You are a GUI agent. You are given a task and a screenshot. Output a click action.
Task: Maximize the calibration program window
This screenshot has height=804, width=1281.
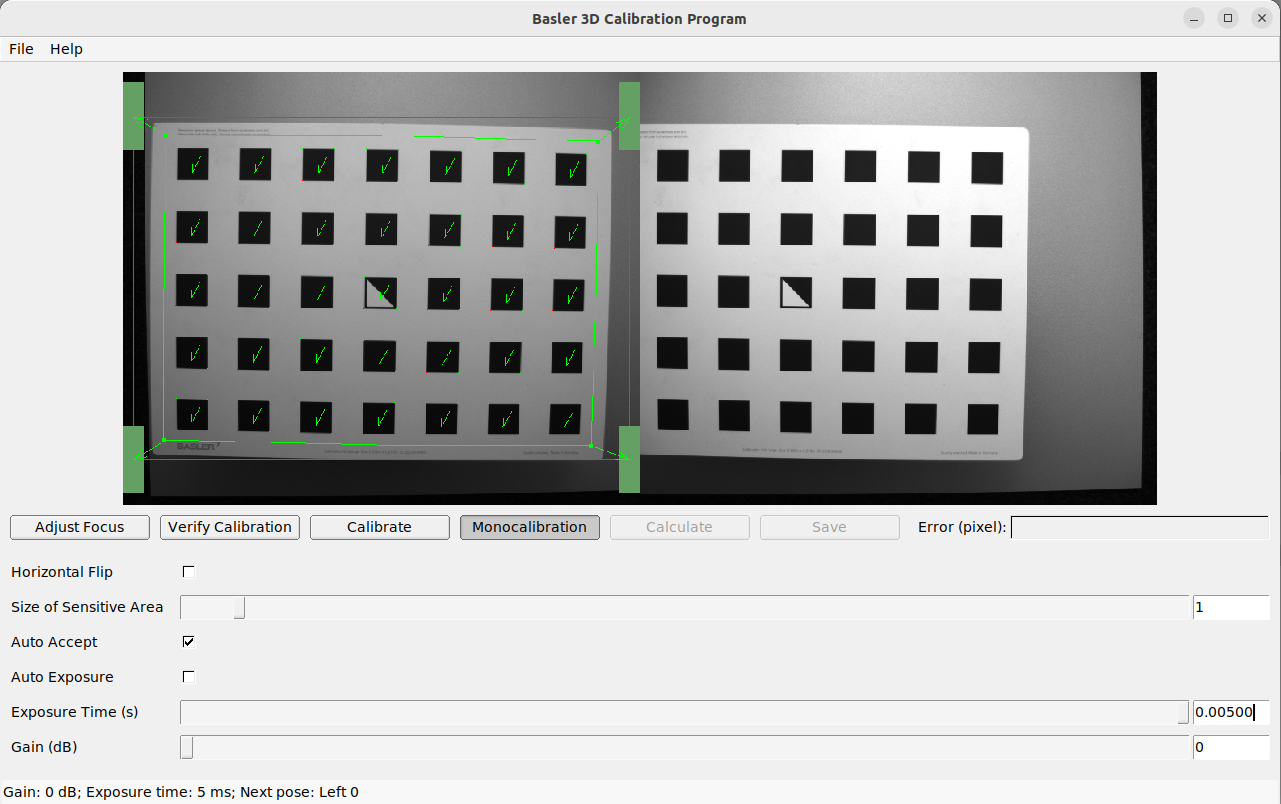point(1228,18)
